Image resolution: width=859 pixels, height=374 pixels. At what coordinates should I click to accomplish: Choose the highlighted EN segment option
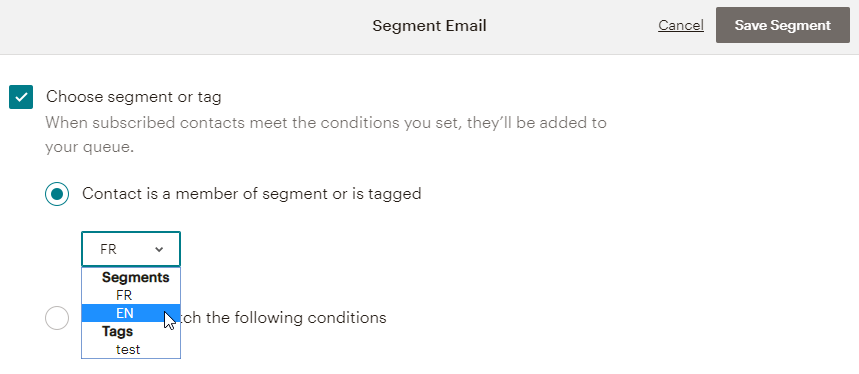click(x=131, y=313)
